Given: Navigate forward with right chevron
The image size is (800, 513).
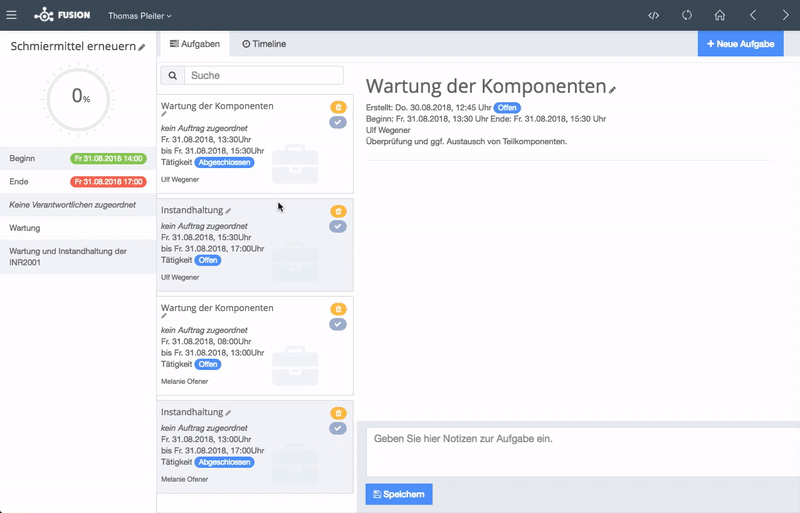Looking at the screenshot, I should point(785,15).
